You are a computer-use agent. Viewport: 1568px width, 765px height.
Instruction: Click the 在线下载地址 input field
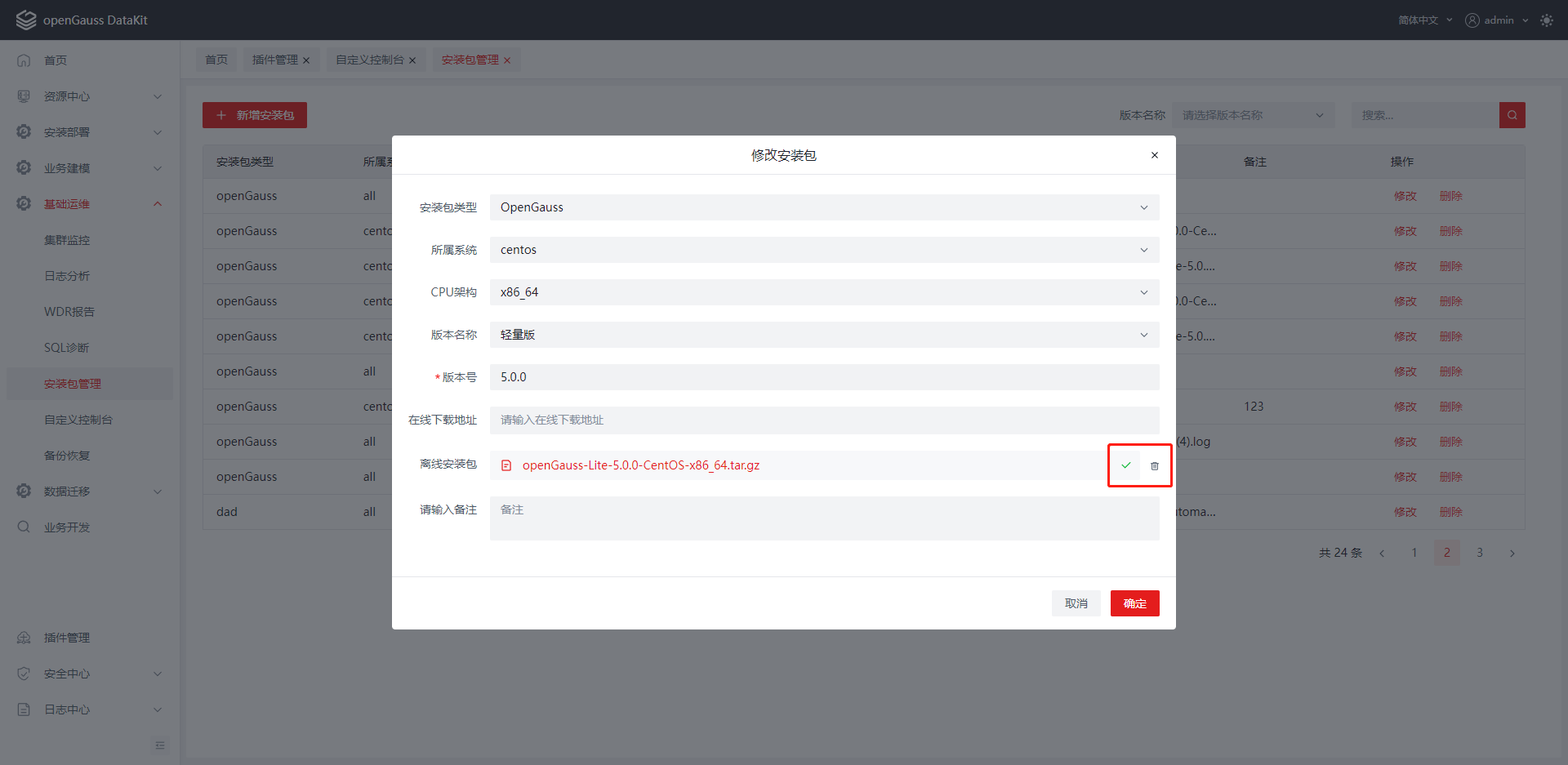824,420
